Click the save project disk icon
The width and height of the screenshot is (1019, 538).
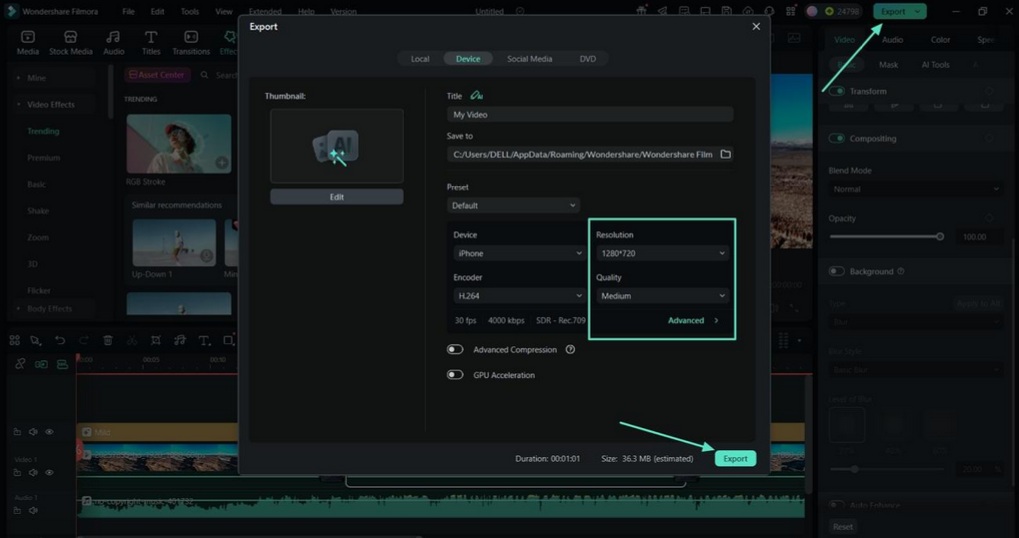tap(727, 11)
